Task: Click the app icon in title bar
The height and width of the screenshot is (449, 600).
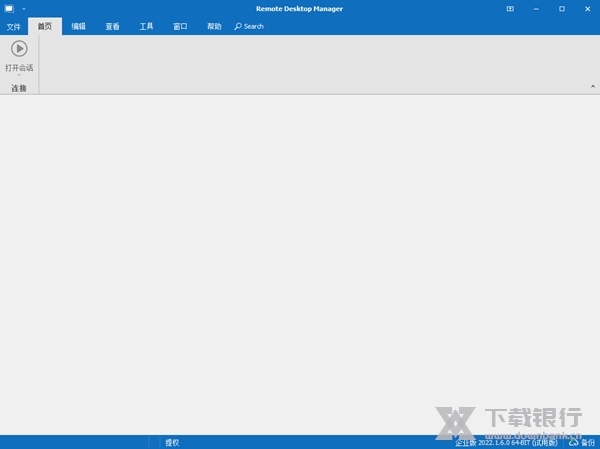Action: tap(8, 9)
